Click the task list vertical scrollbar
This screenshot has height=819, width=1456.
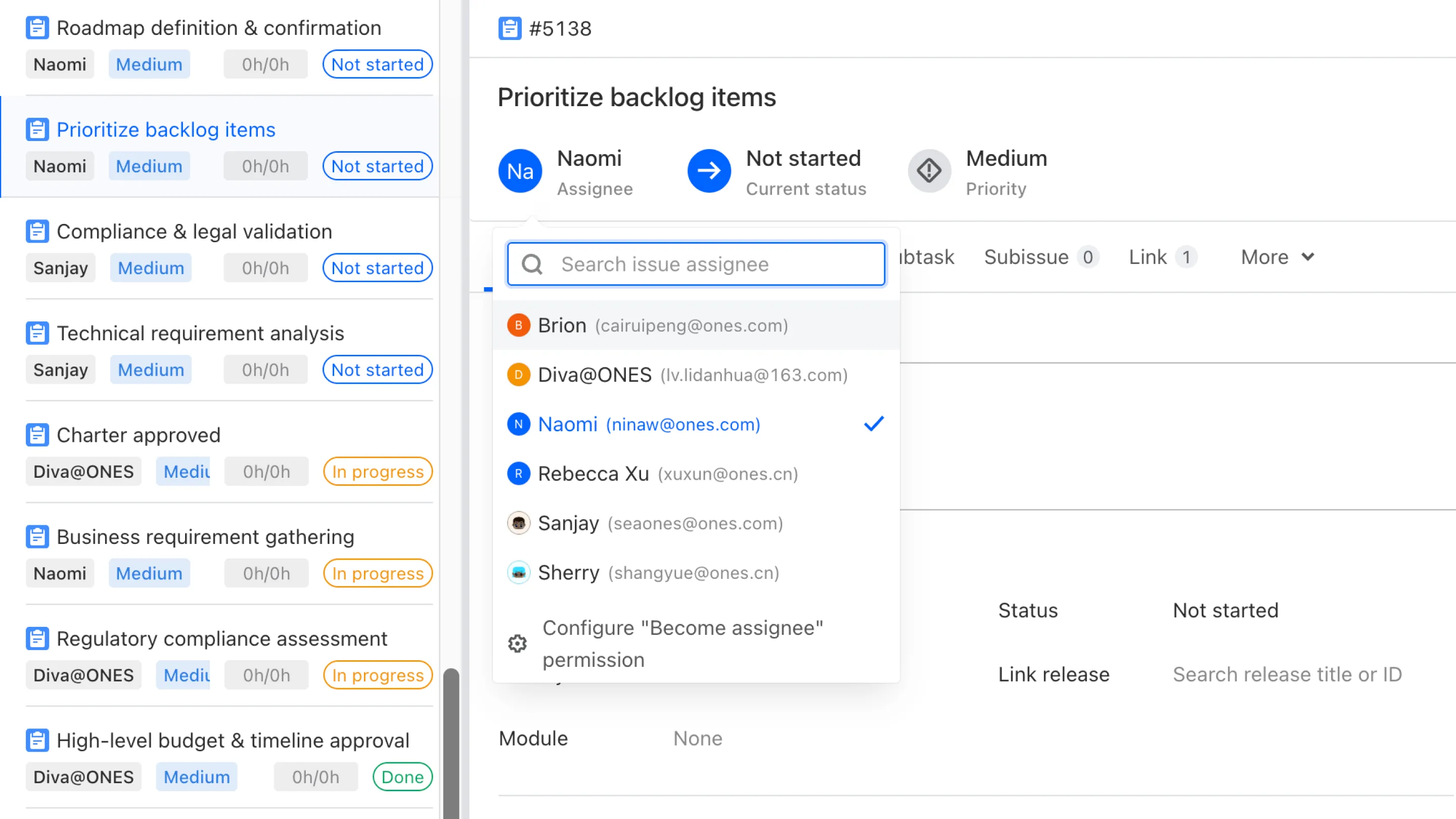click(x=450, y=741)
